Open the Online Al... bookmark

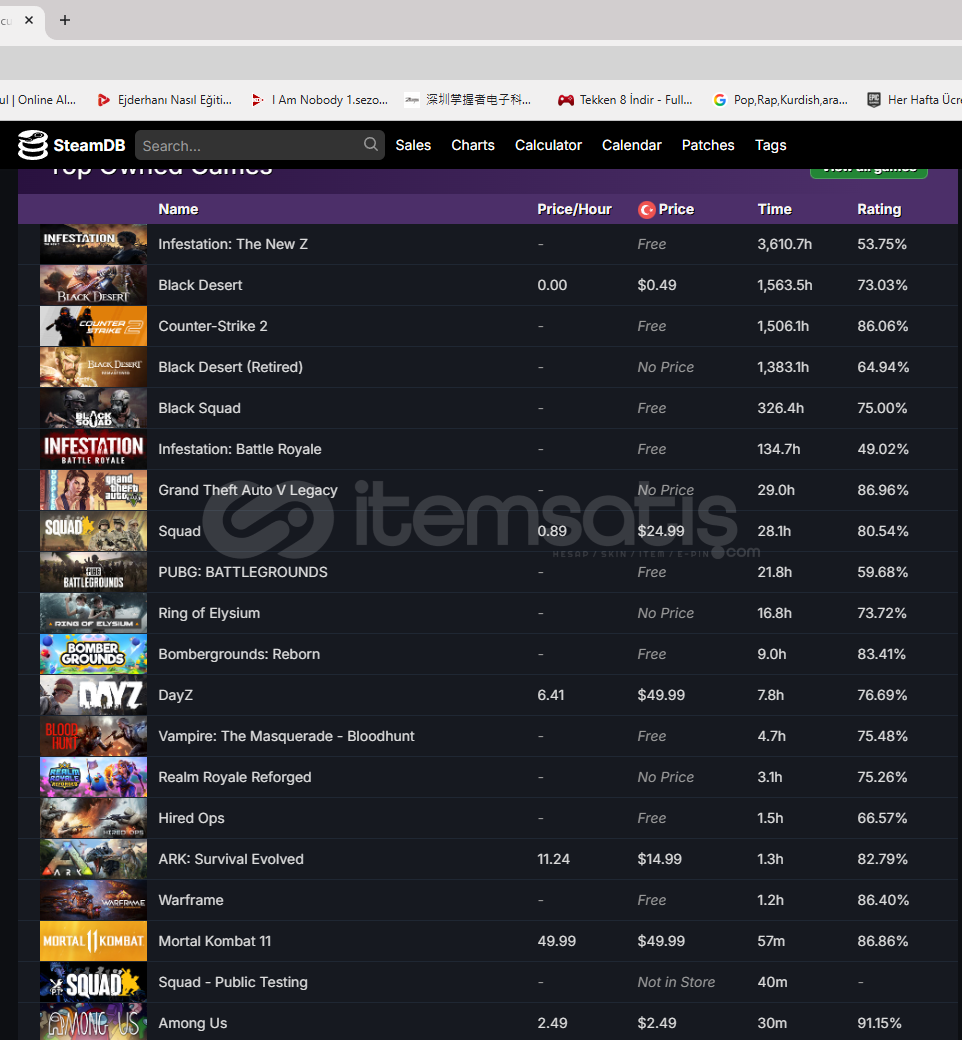point(38,100)
